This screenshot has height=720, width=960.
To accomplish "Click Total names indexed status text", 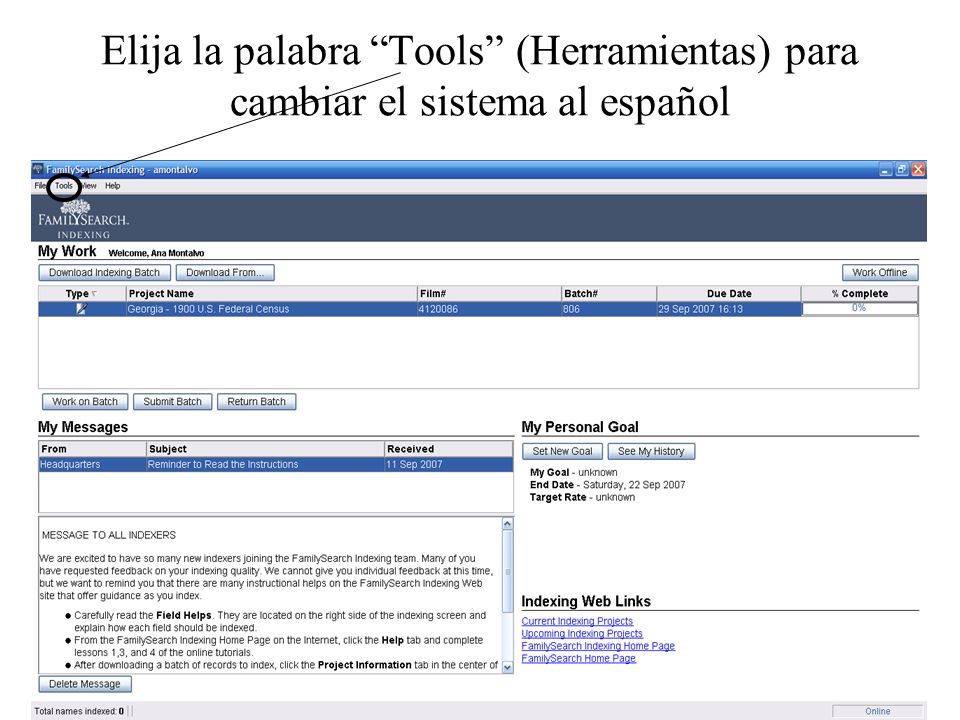I will pos(79,711).
